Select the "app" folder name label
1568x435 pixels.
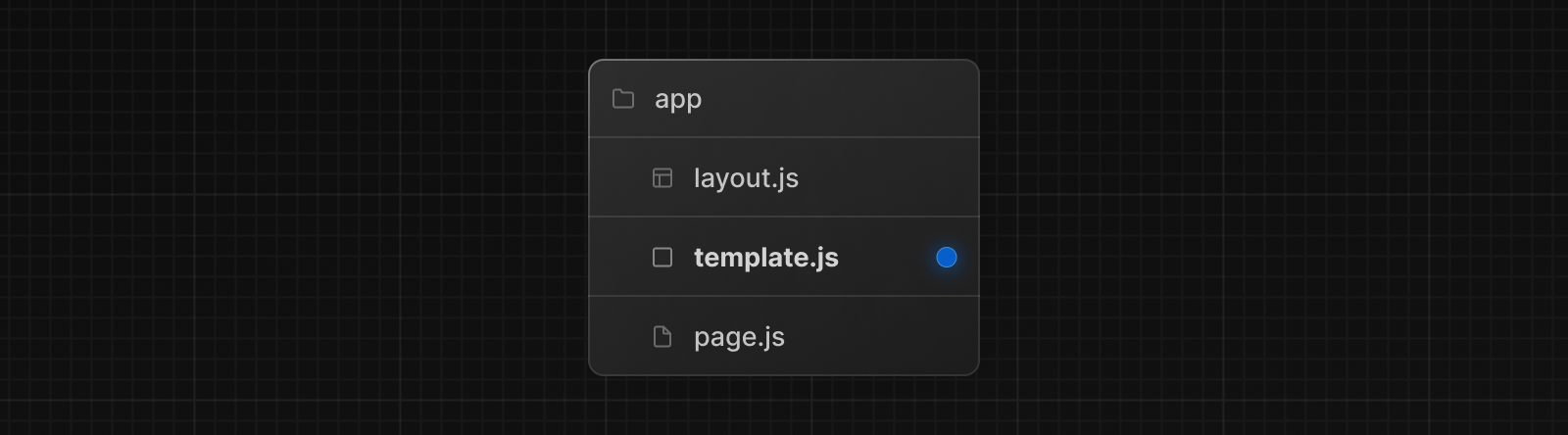[678, 99]
